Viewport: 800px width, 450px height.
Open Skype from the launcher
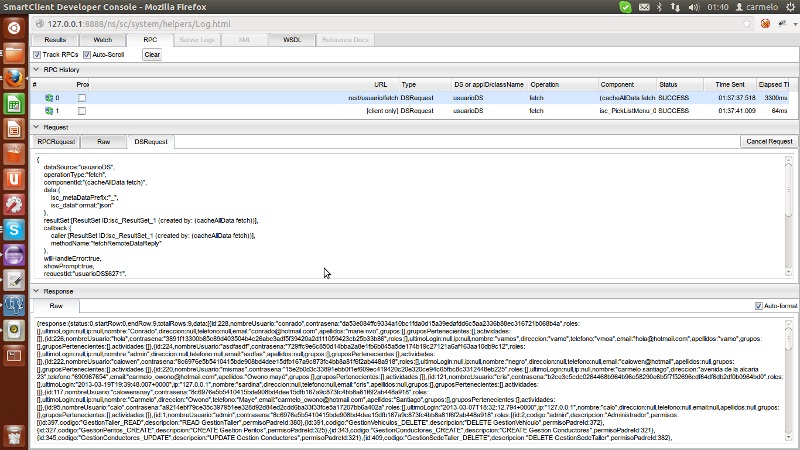15,229
